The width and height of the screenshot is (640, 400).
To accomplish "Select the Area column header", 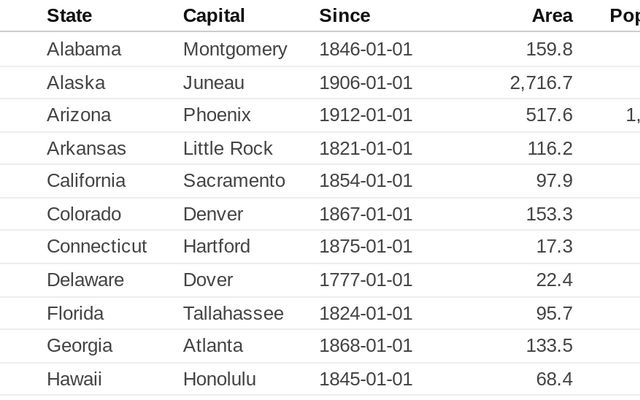I will click(552, 16).
